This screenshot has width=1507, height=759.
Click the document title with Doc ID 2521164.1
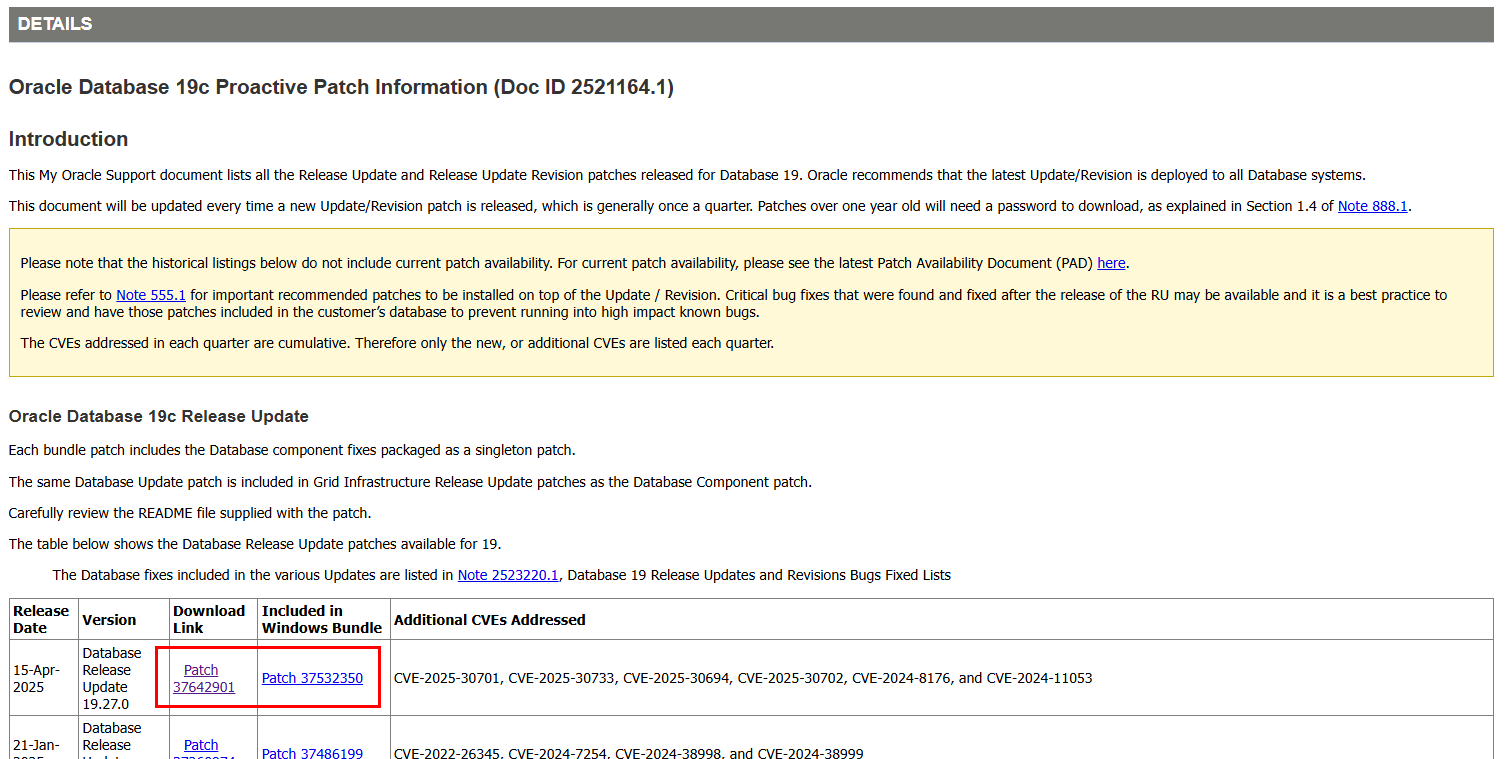tap(341, 87)
